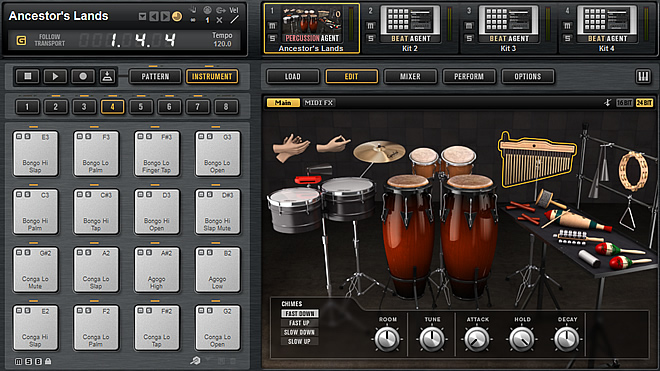Click the Tune knob
Viewport: 660px width, 371px height.
pos(432,339)
